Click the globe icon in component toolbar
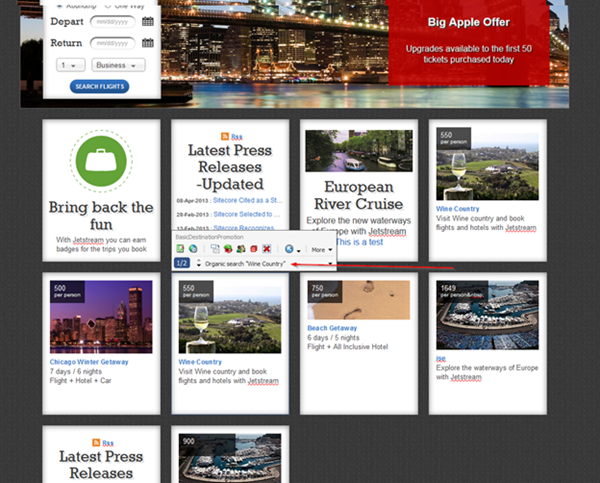 pos(193,249)
